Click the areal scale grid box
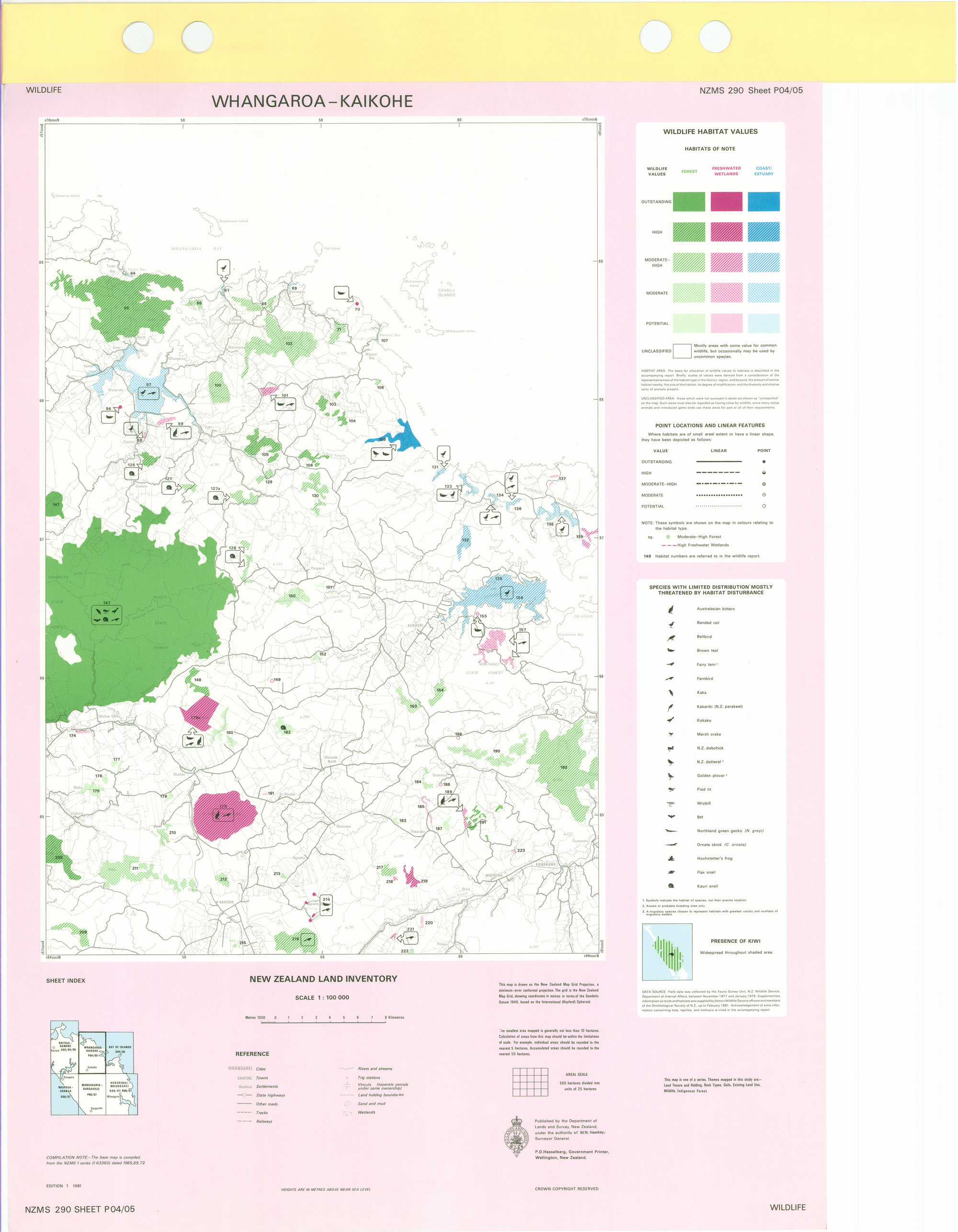 coord(531,1082)
